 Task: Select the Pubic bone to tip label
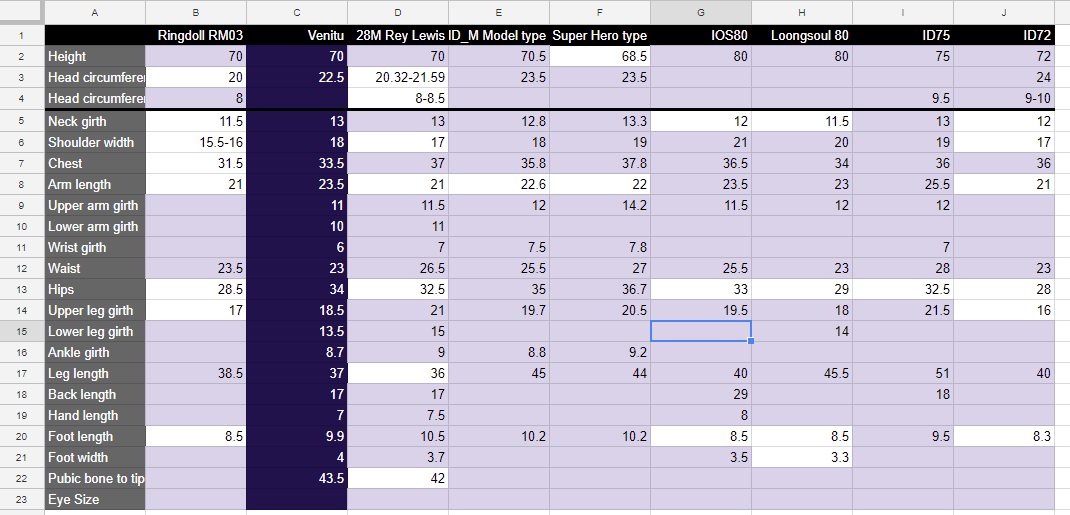click(x=95, y=479)
